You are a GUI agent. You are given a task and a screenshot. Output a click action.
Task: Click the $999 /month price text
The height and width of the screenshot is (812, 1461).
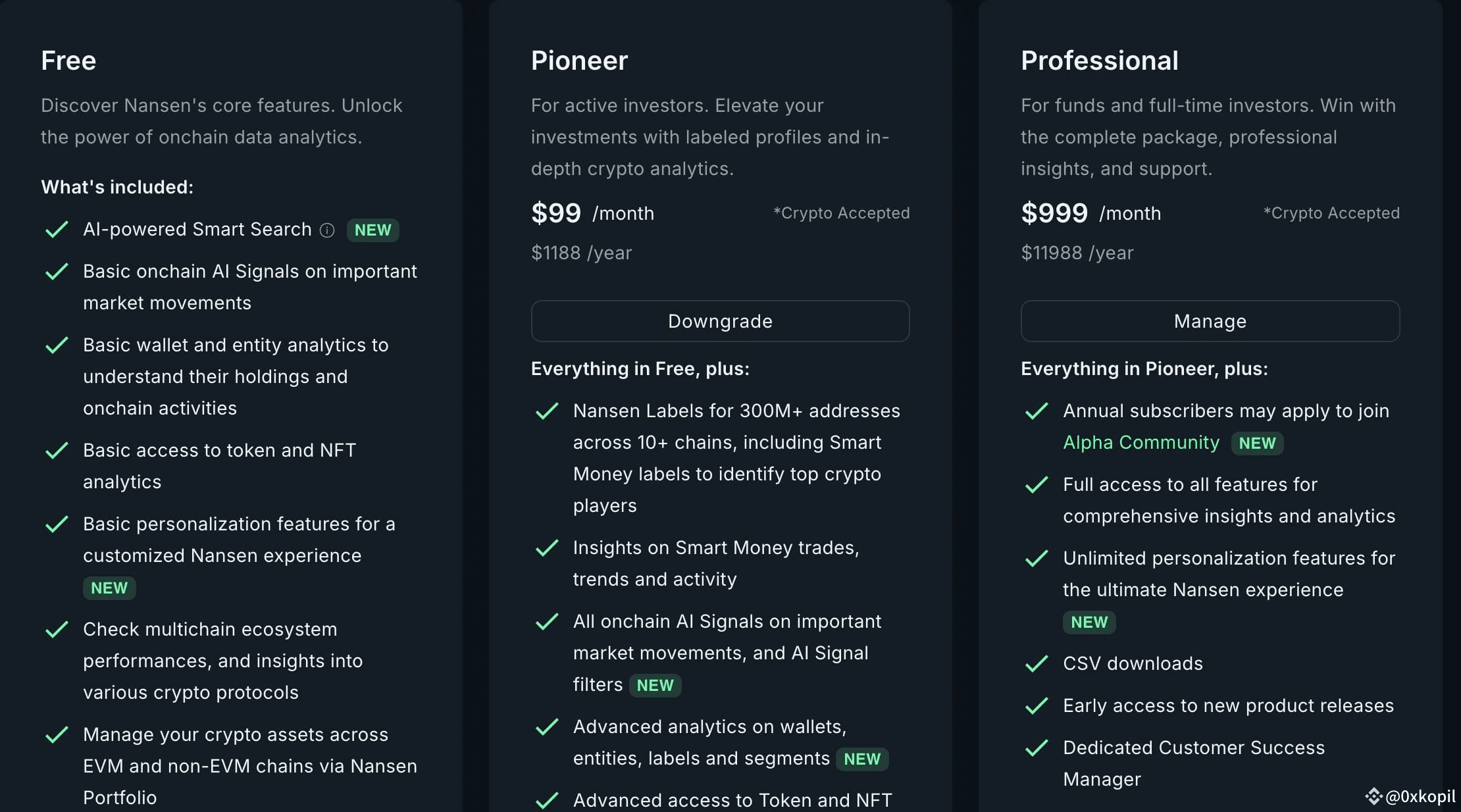coord(1090,213)
